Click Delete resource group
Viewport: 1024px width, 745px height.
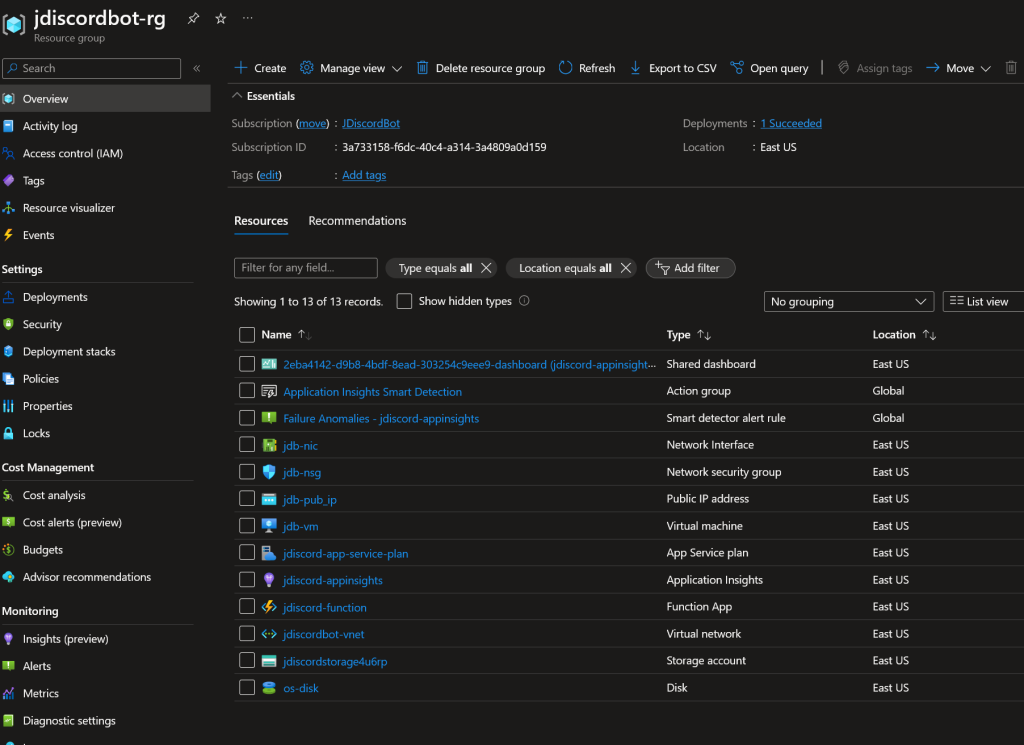click(481, 68)
